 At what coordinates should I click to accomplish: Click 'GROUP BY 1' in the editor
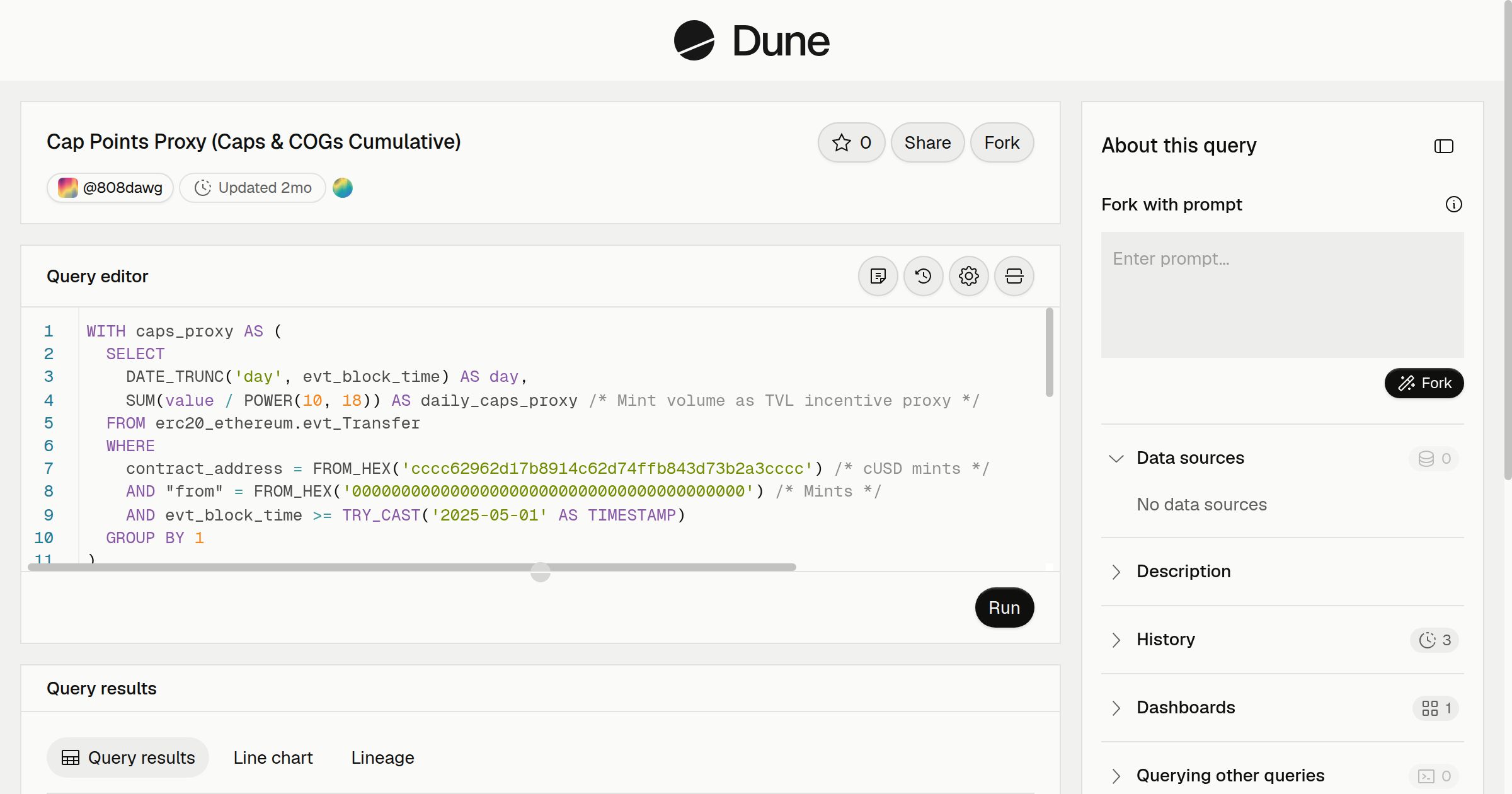click(155, 538)
